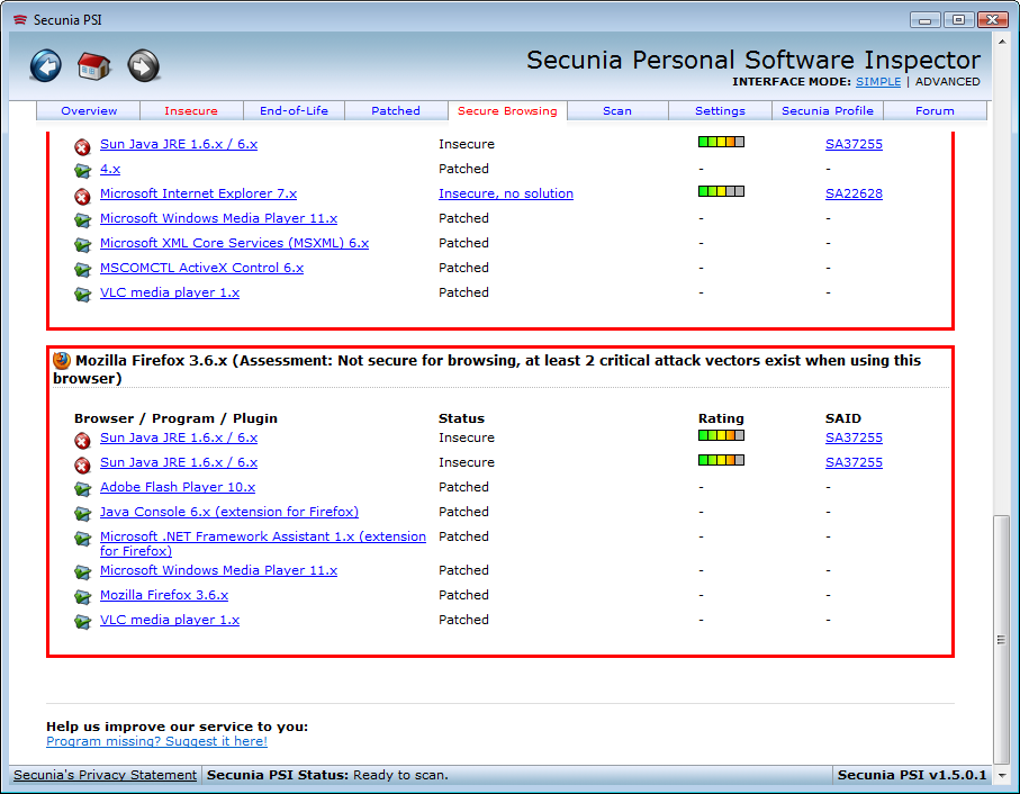The width and height of the screenshot is (1020, 794).
Task: Click patched icon beside Adobe Flash Player 10.x
Action: click(82, 489)
